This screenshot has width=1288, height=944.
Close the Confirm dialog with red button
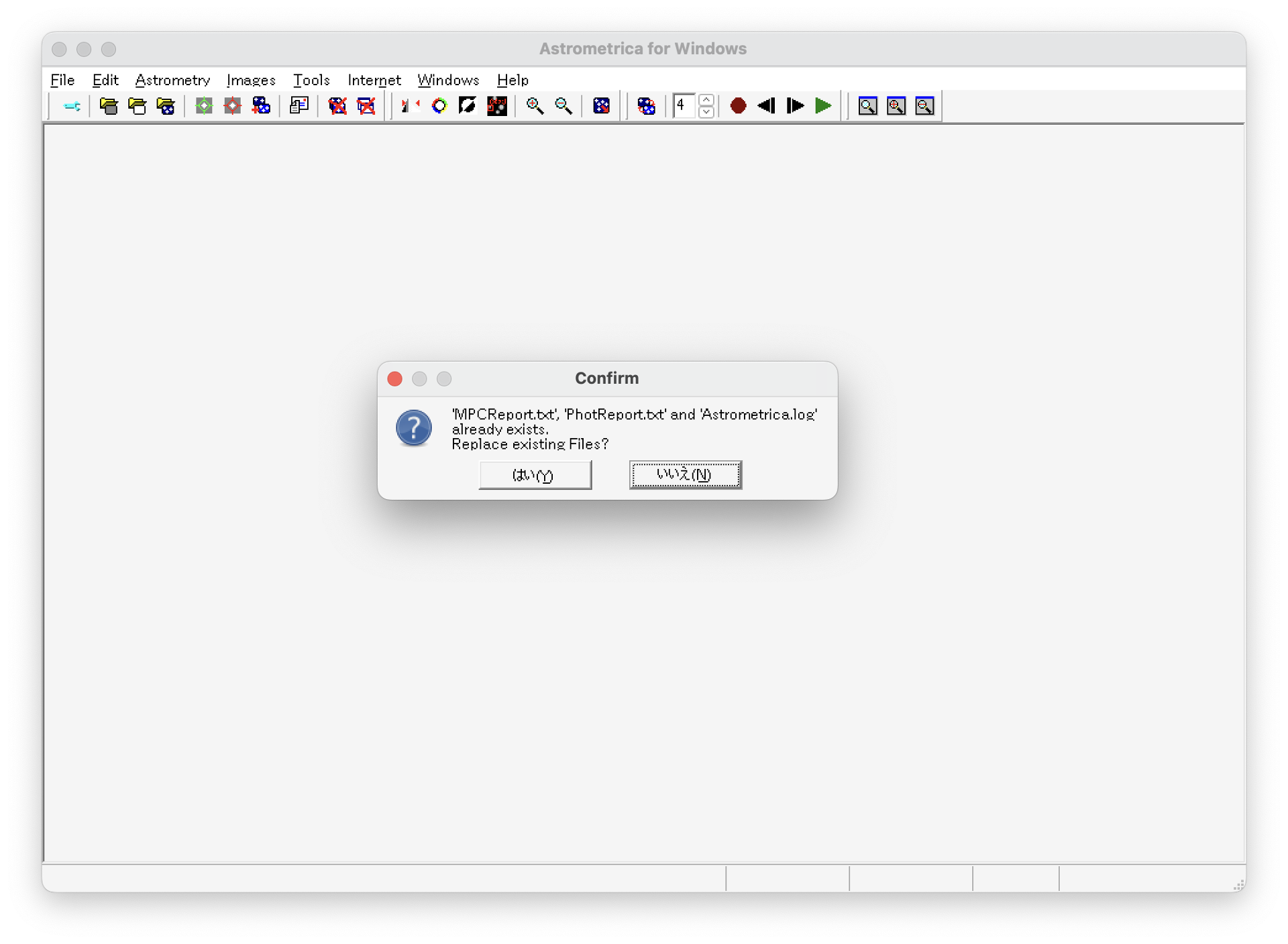[x=395, y=379]
